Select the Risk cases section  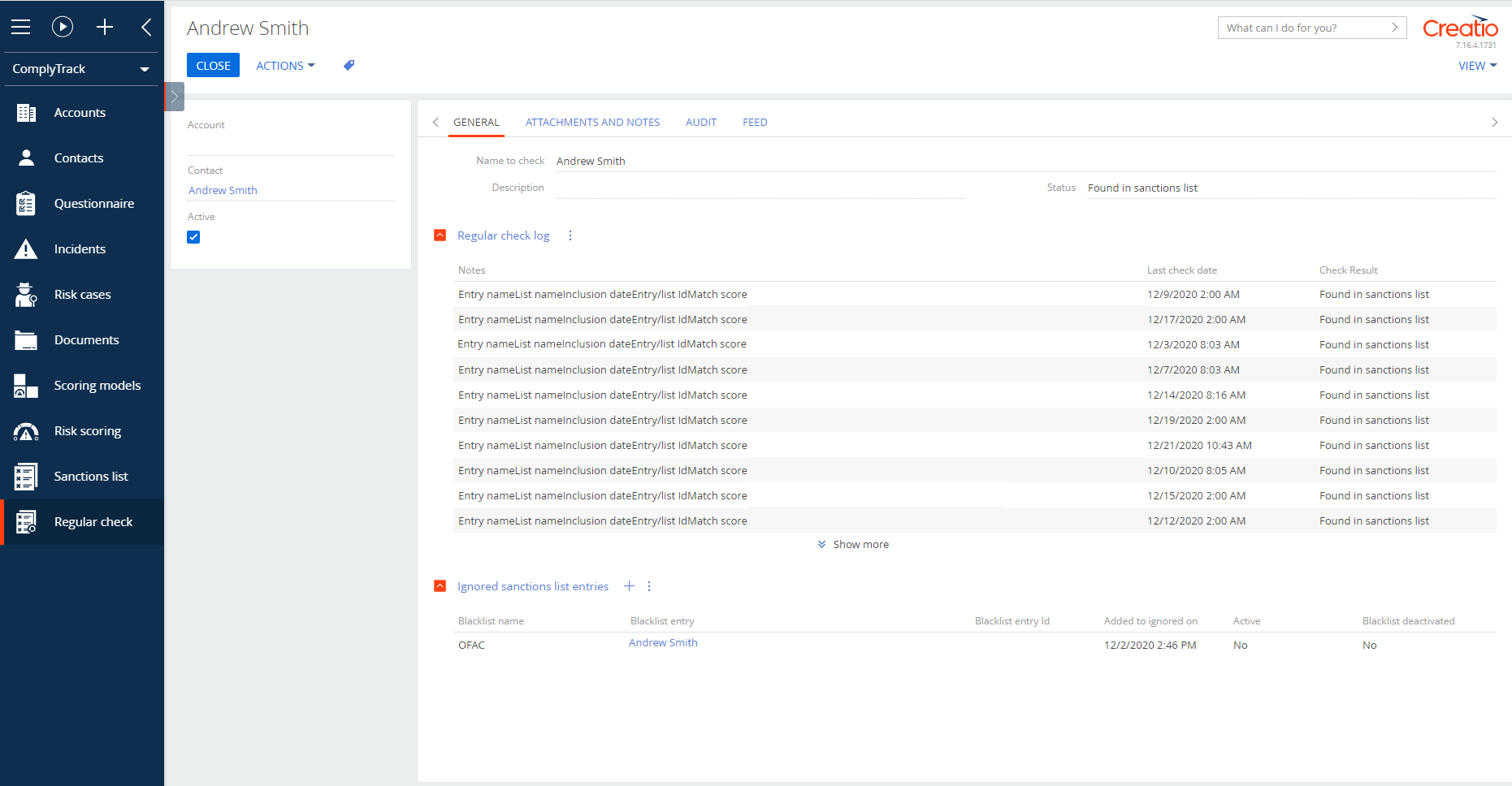coord(82,294)
